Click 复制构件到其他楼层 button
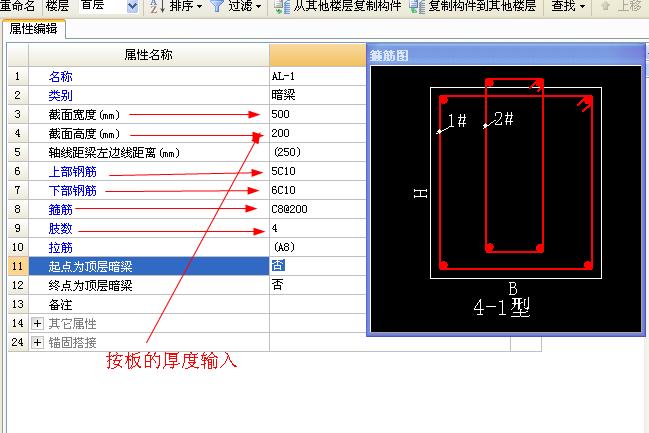 [473, 6]
